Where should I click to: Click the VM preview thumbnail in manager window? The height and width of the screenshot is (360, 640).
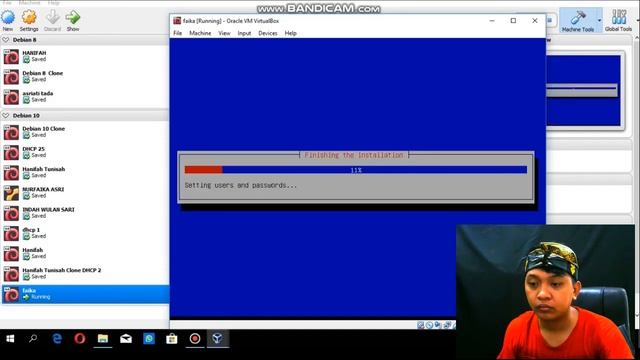583,91
